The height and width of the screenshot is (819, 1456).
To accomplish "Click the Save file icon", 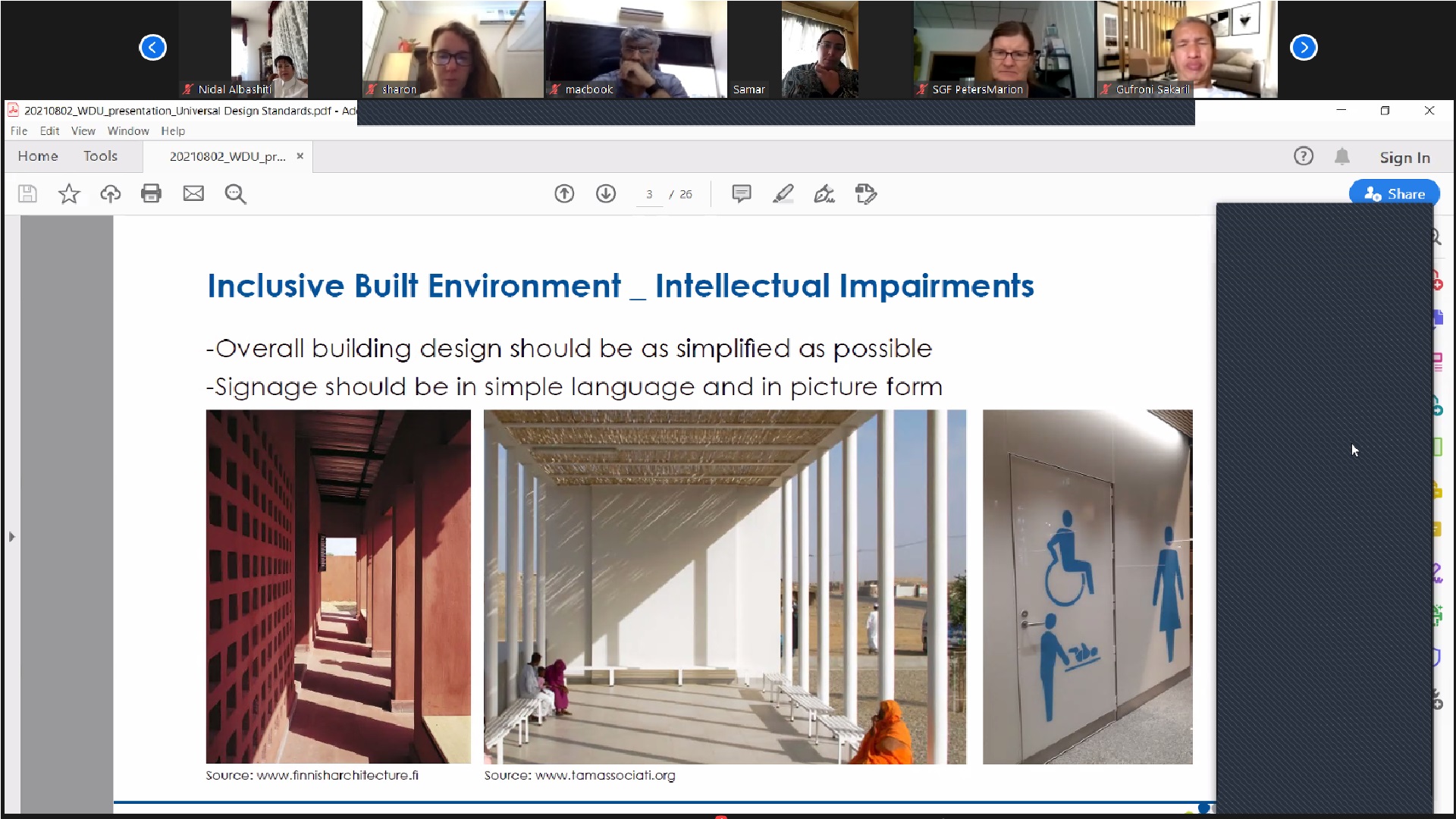I will tap(27, 194).
